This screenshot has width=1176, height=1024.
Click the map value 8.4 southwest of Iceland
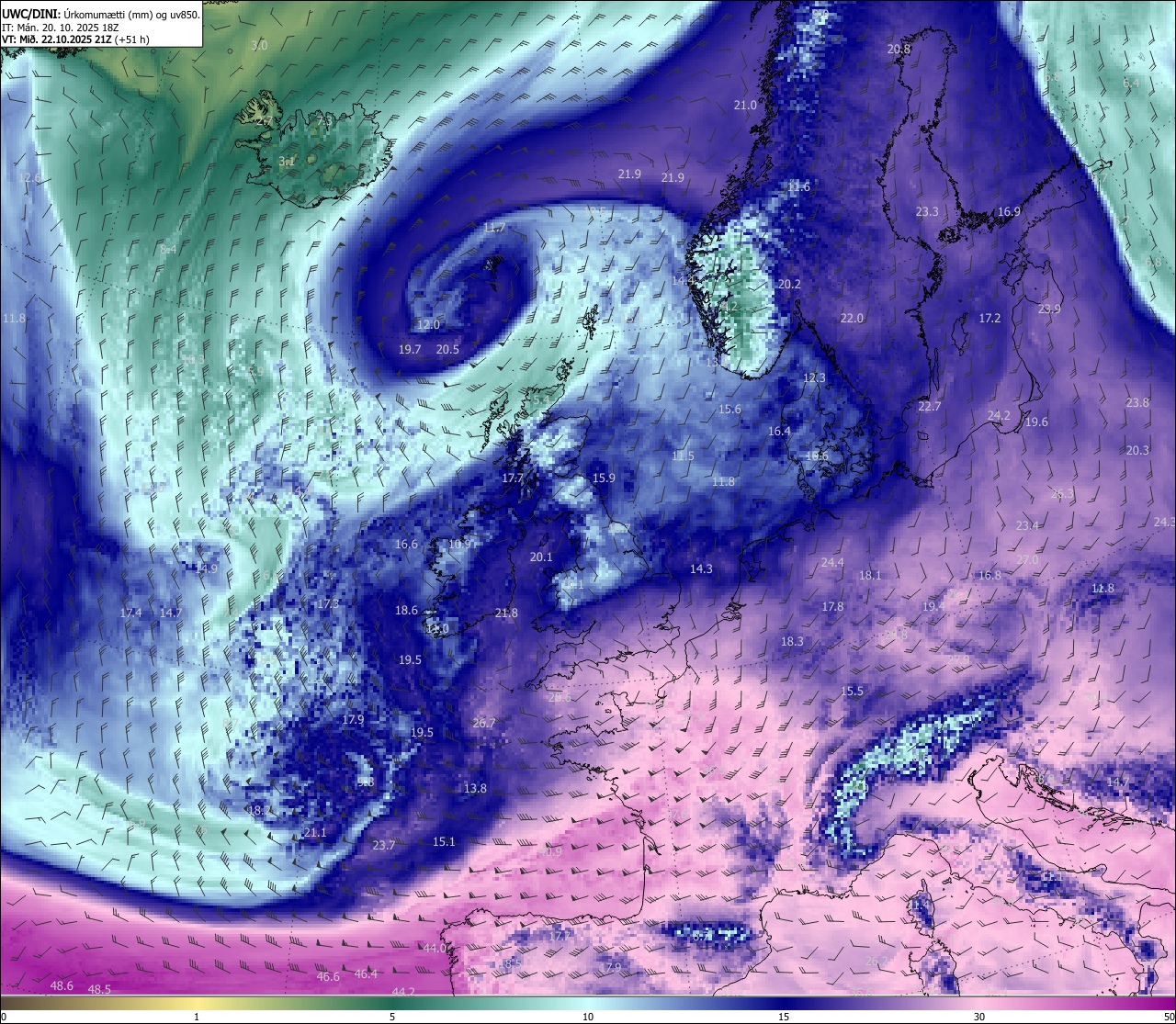[x=168, y=249]
